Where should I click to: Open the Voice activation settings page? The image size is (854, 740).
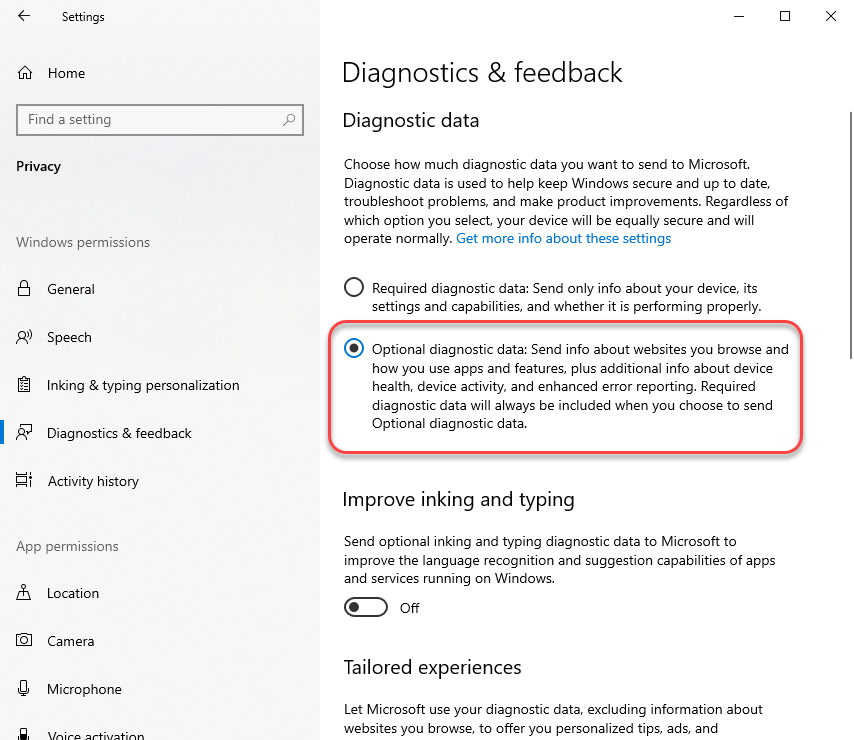click(95, 735)
